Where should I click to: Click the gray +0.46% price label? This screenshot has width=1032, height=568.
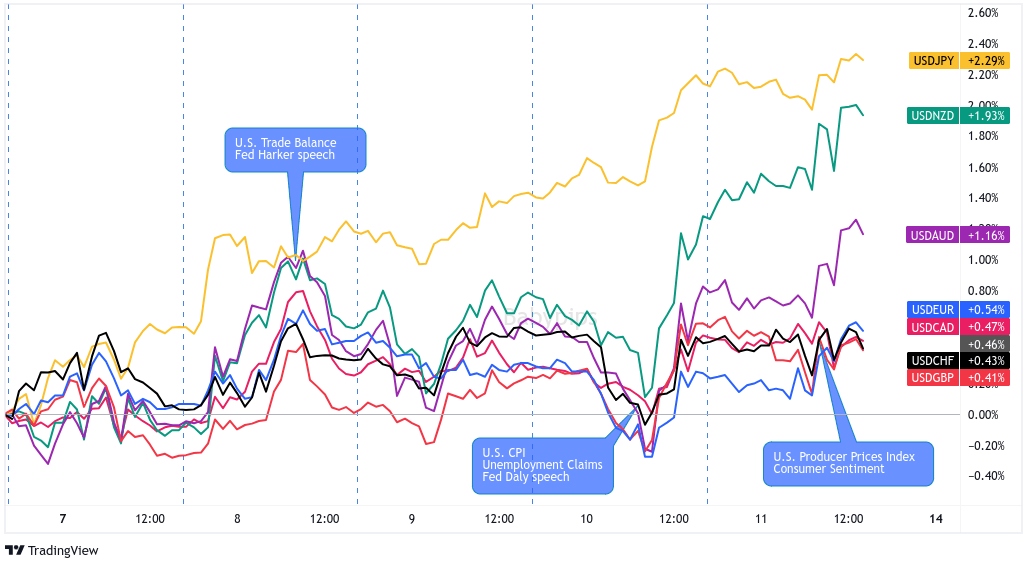(x=986, y=344)
